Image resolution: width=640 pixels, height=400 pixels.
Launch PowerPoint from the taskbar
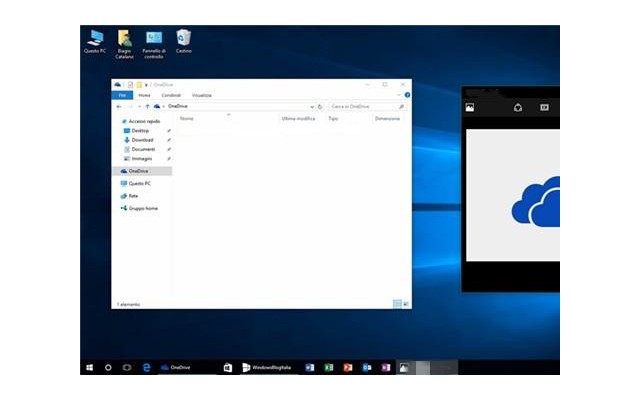coord(347,368)
